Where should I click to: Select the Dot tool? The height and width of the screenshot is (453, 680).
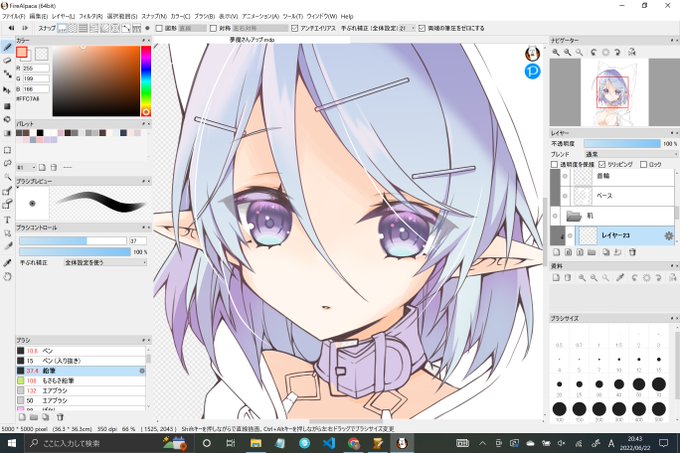7,75
